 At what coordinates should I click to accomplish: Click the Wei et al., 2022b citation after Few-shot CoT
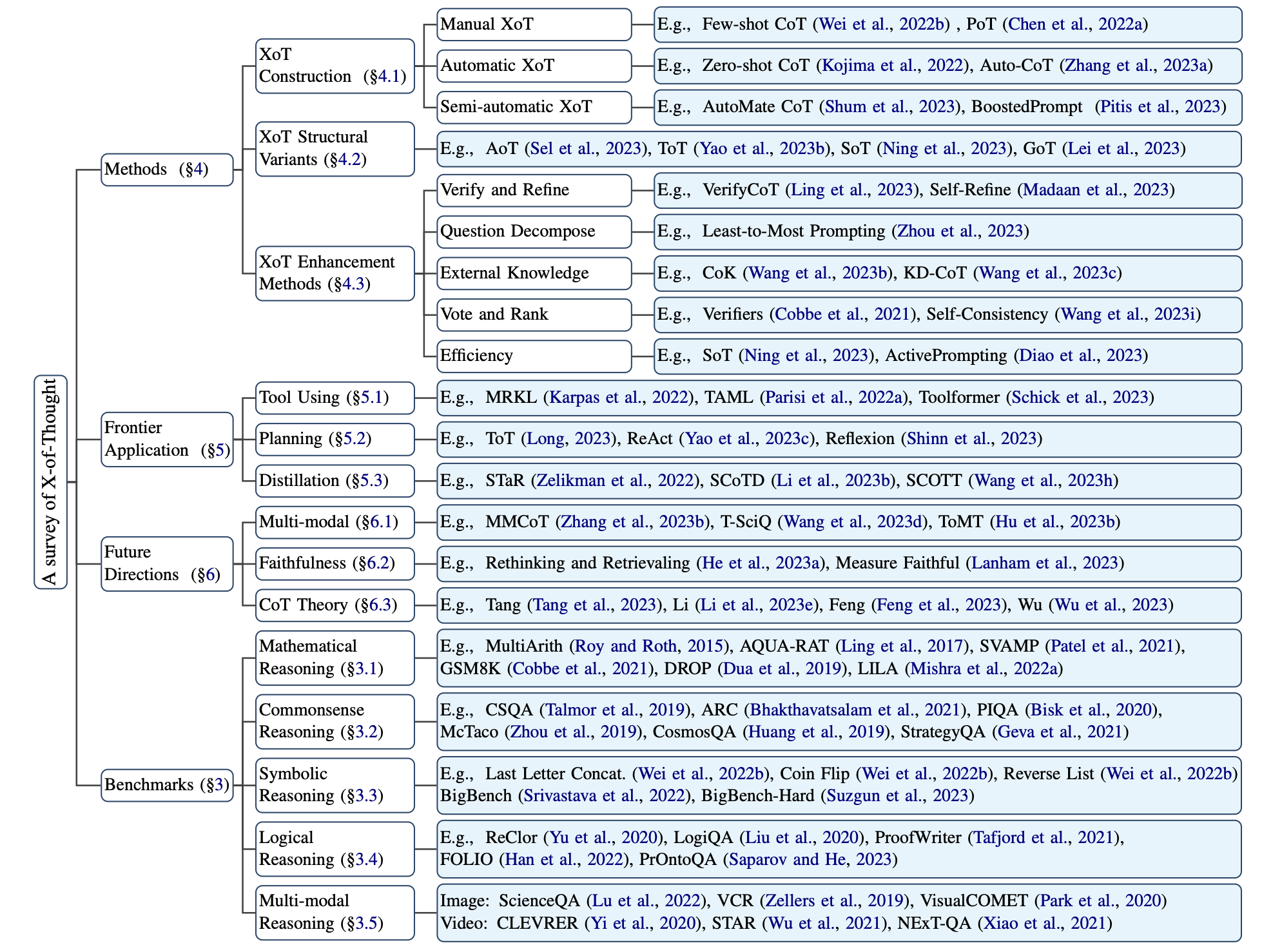(881, 24)
